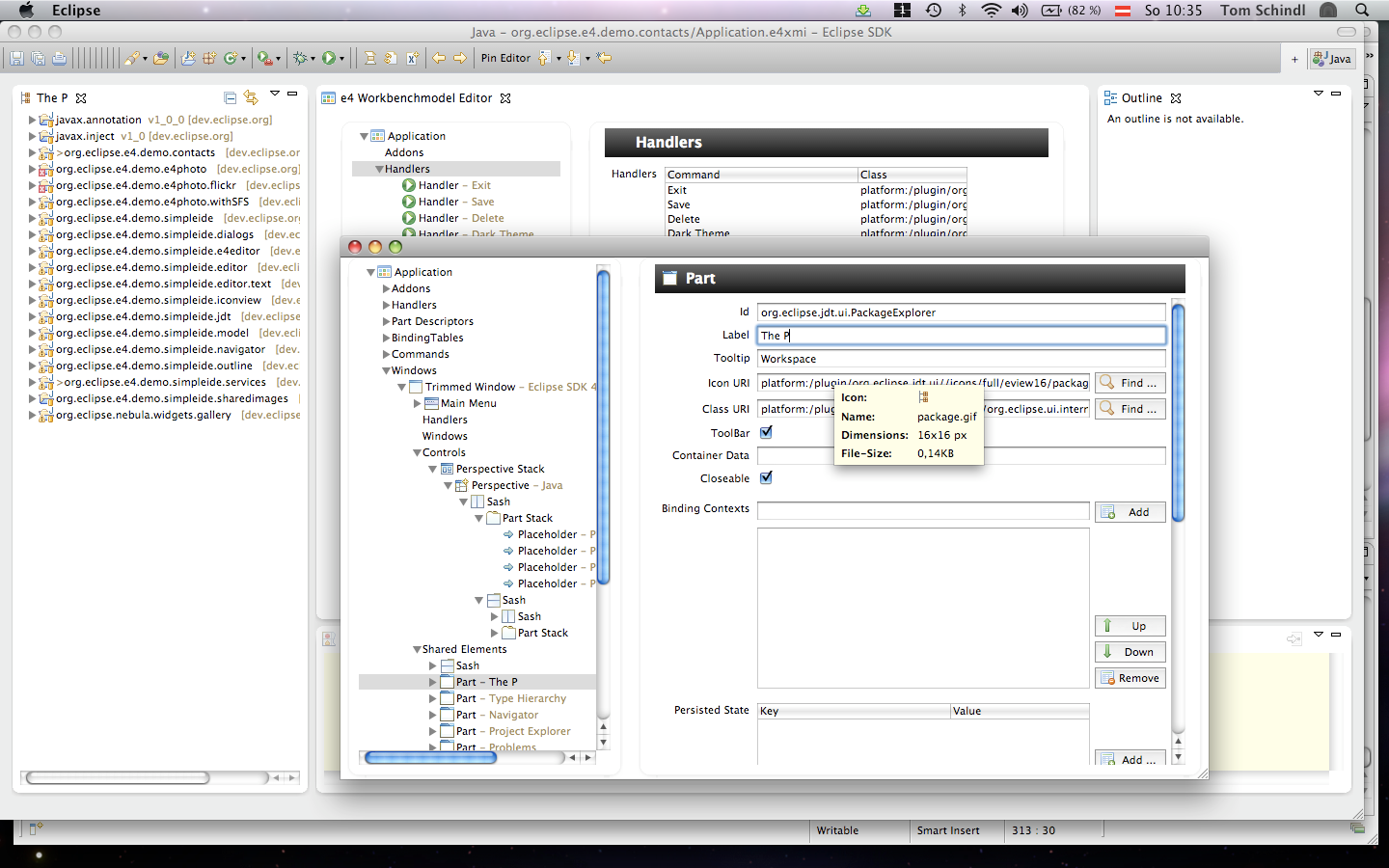Screen dimensions: 1389x868
Task: Click the Java perspective button
Action: (x=1332, y=59)
